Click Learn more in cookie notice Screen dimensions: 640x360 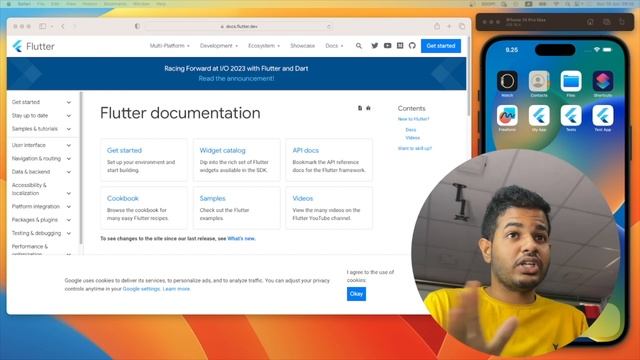[176, 289]
